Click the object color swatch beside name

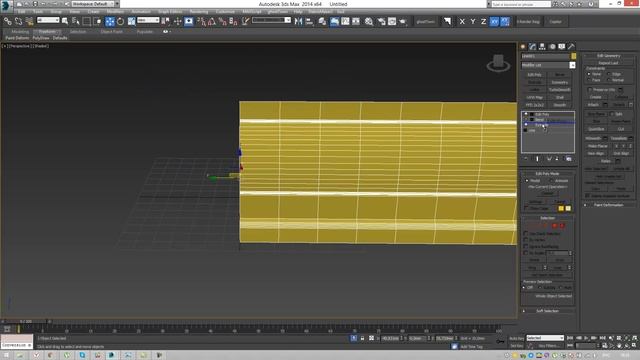point(573,56)
